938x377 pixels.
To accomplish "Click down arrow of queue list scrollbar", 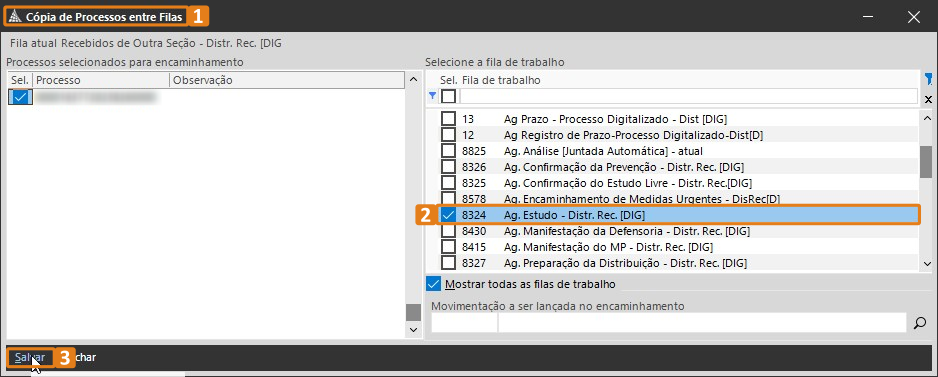I will 927,263.
